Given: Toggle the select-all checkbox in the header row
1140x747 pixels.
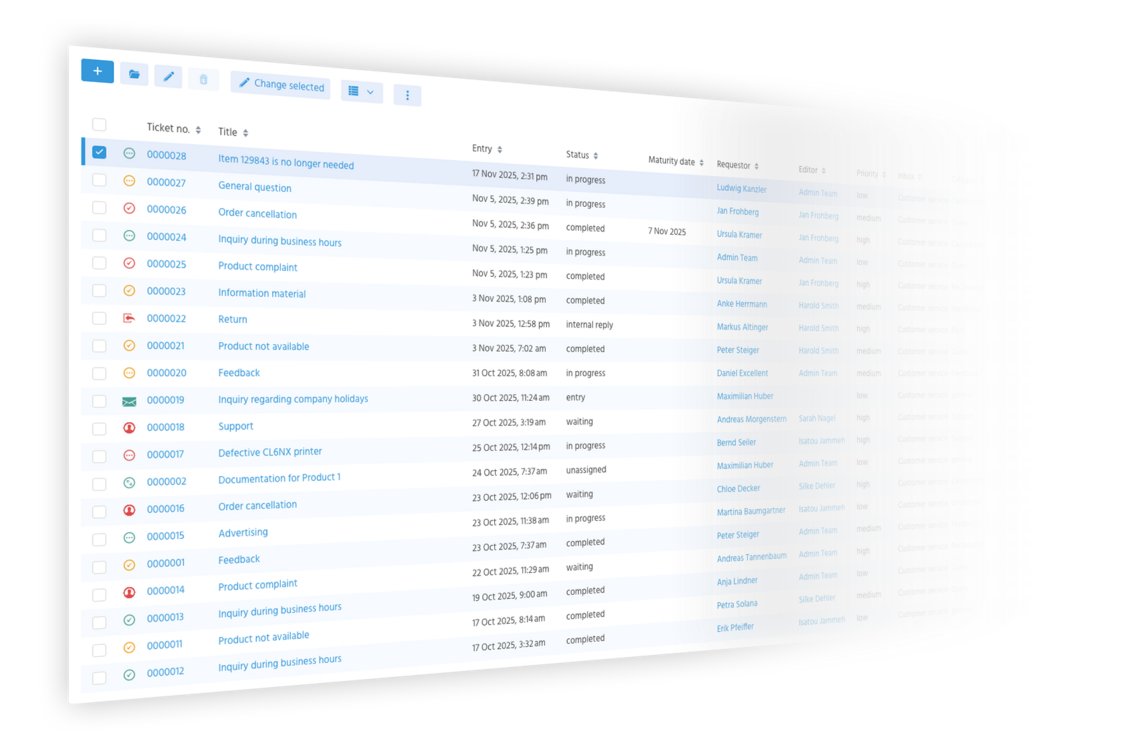Looking at the screenshot, I should pyautogui.click(x=99, y=124).
